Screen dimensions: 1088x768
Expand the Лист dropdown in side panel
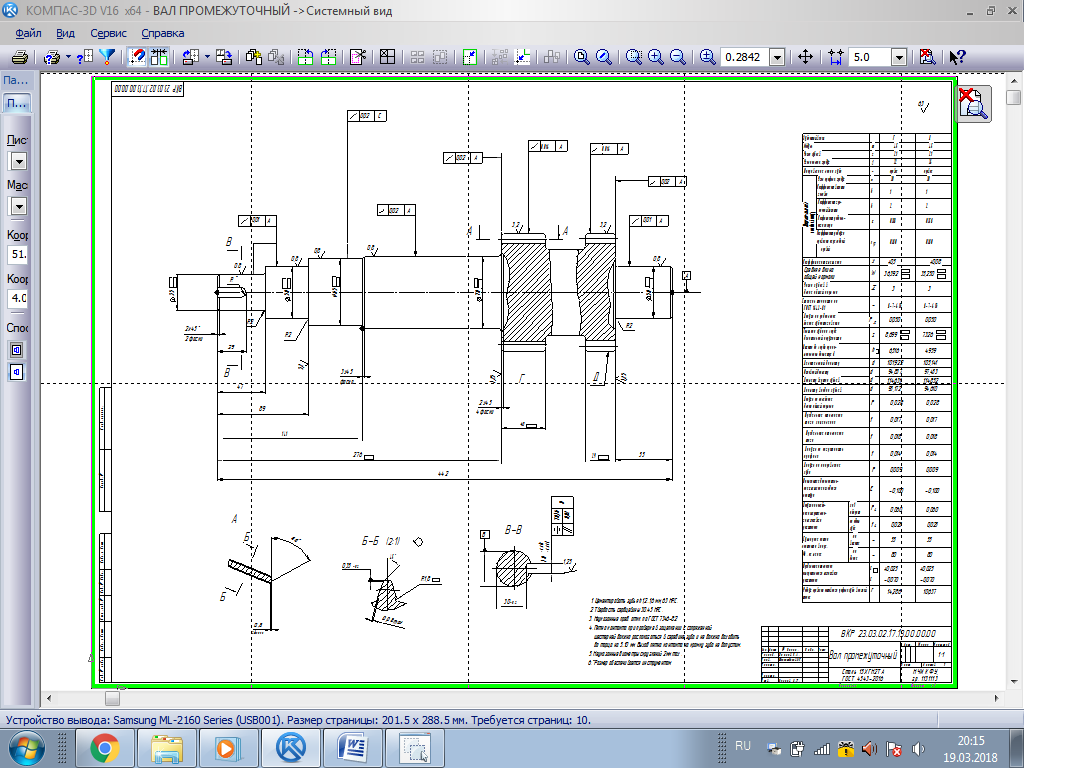tap(19, 162)
